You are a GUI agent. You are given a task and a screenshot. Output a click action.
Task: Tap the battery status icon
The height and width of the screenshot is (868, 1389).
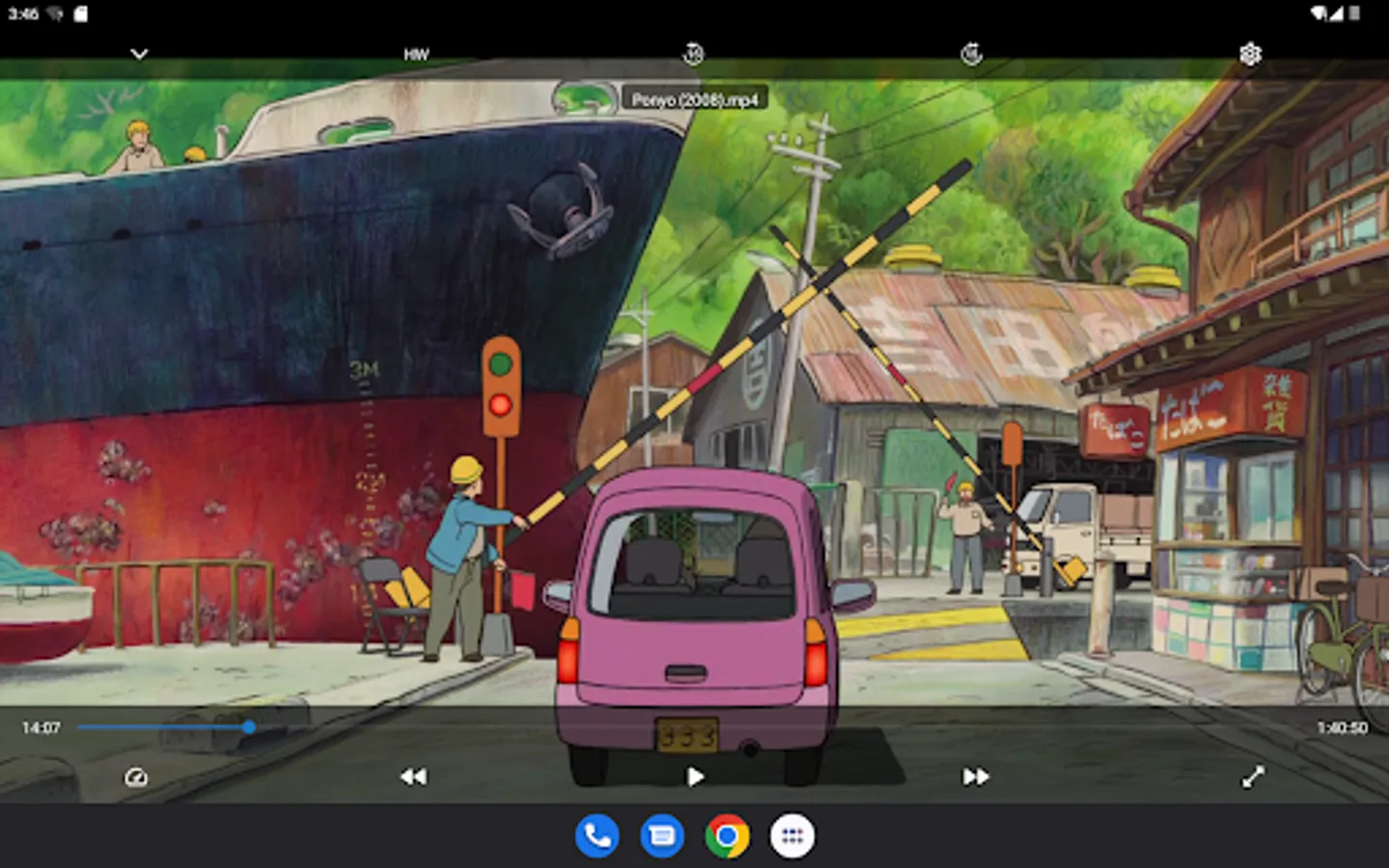point(1354,13)
